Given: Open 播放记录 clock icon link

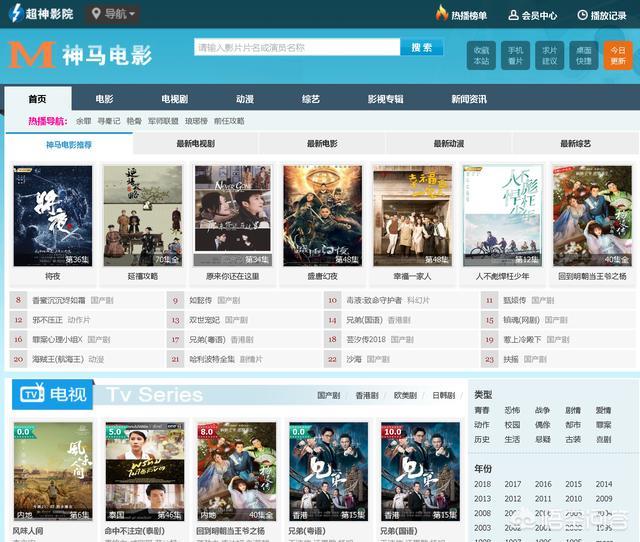Looking at the screenshot, I should click(x=602, y=16).
